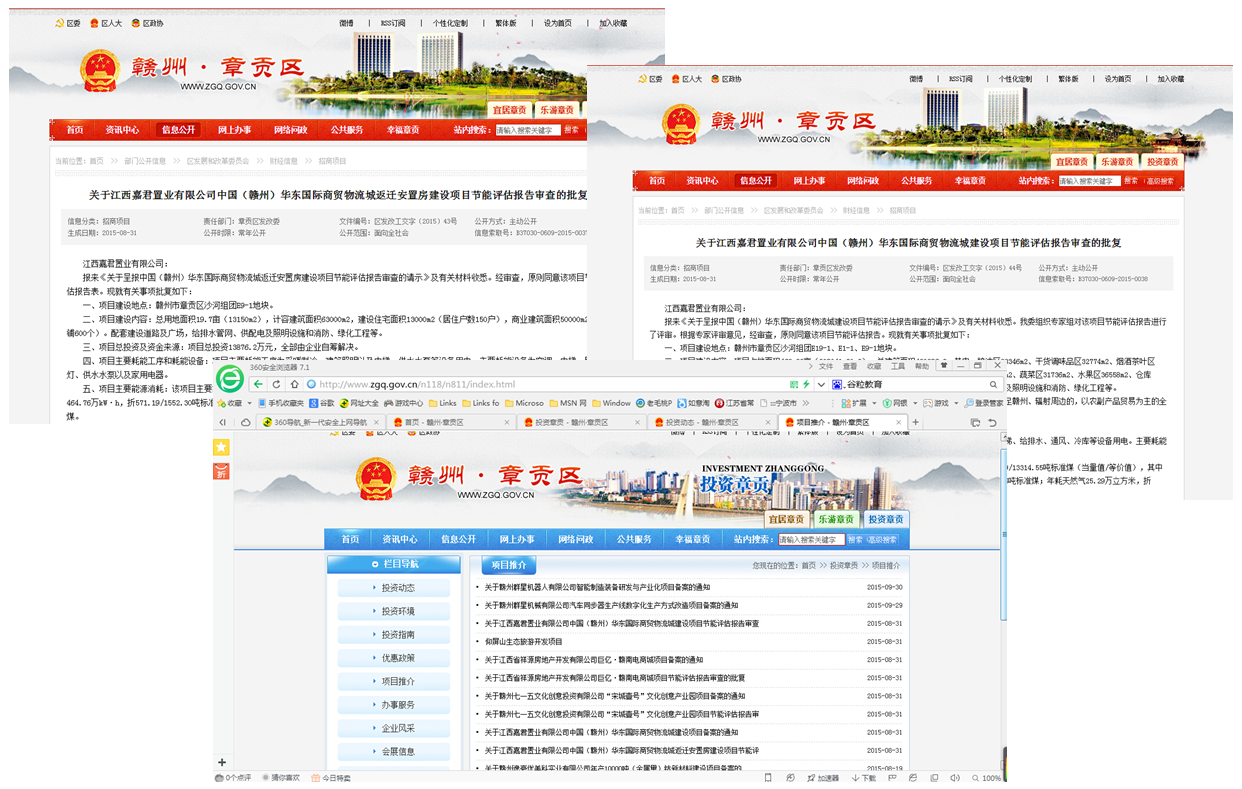Go back with the browser back arrow
Screen dimensions: 1242x789
[258, 385]
